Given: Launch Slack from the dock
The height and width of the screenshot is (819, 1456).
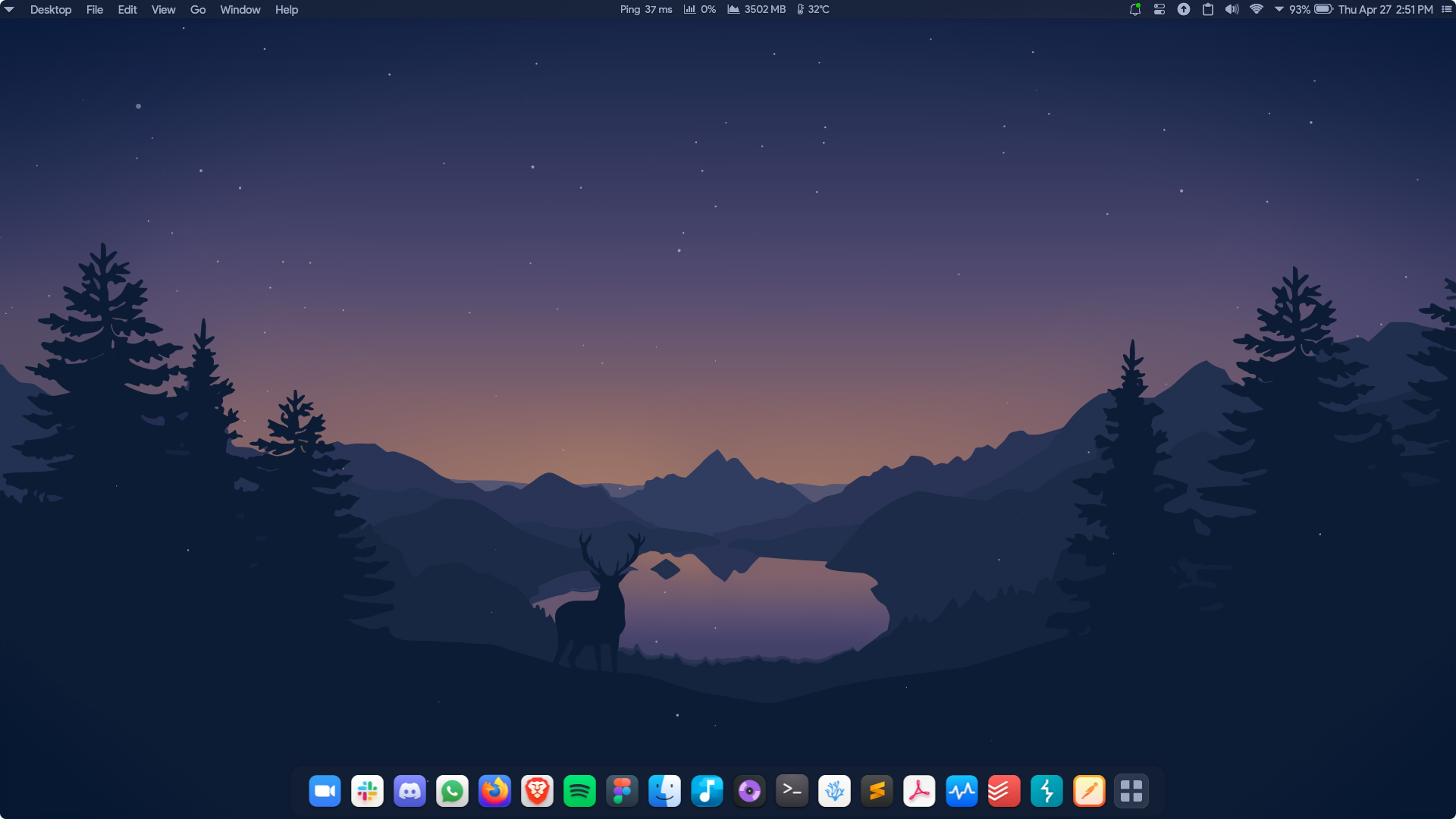Looking at the screenshot, I should [x=367, y=791].
